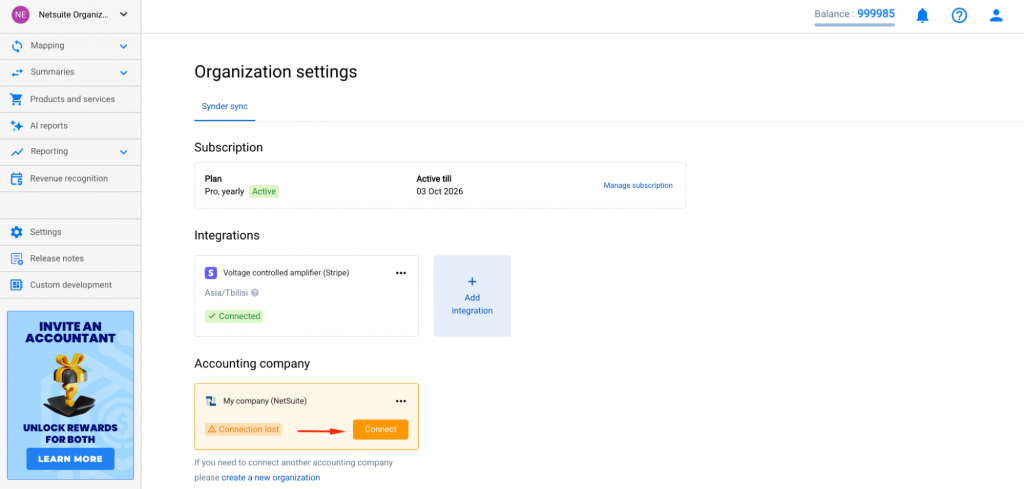This screenshot has height=489, width=1024.
Task: Select the Synder sync tab
Action: pos(224,105)
